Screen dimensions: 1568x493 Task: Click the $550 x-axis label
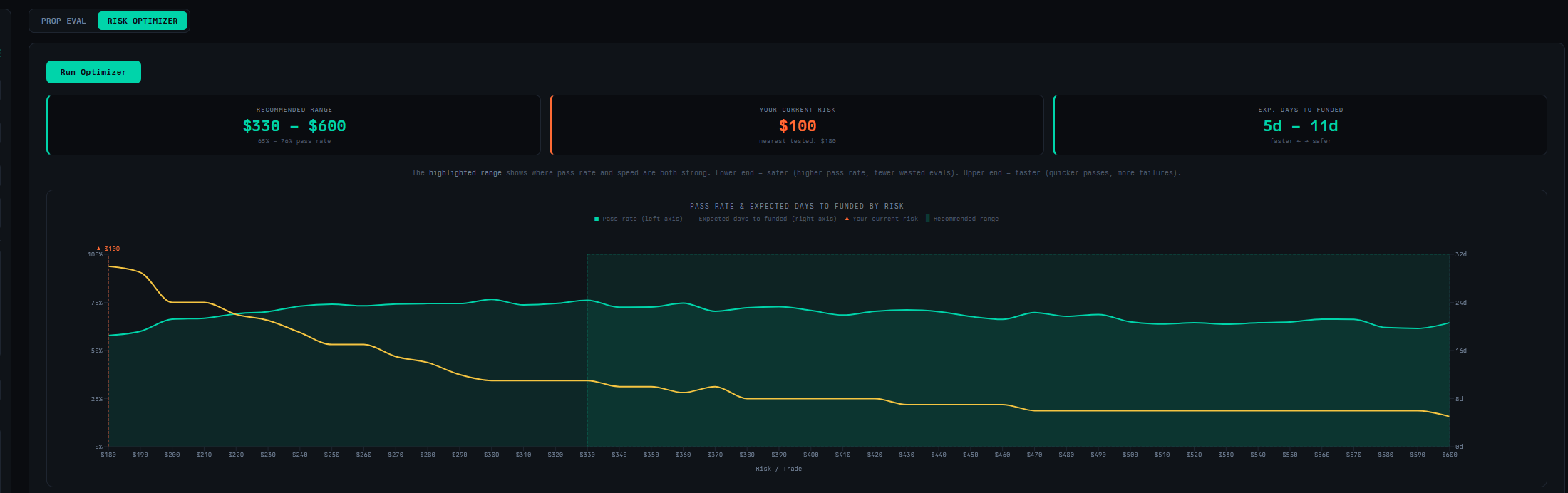click(x=1289, y=455)
